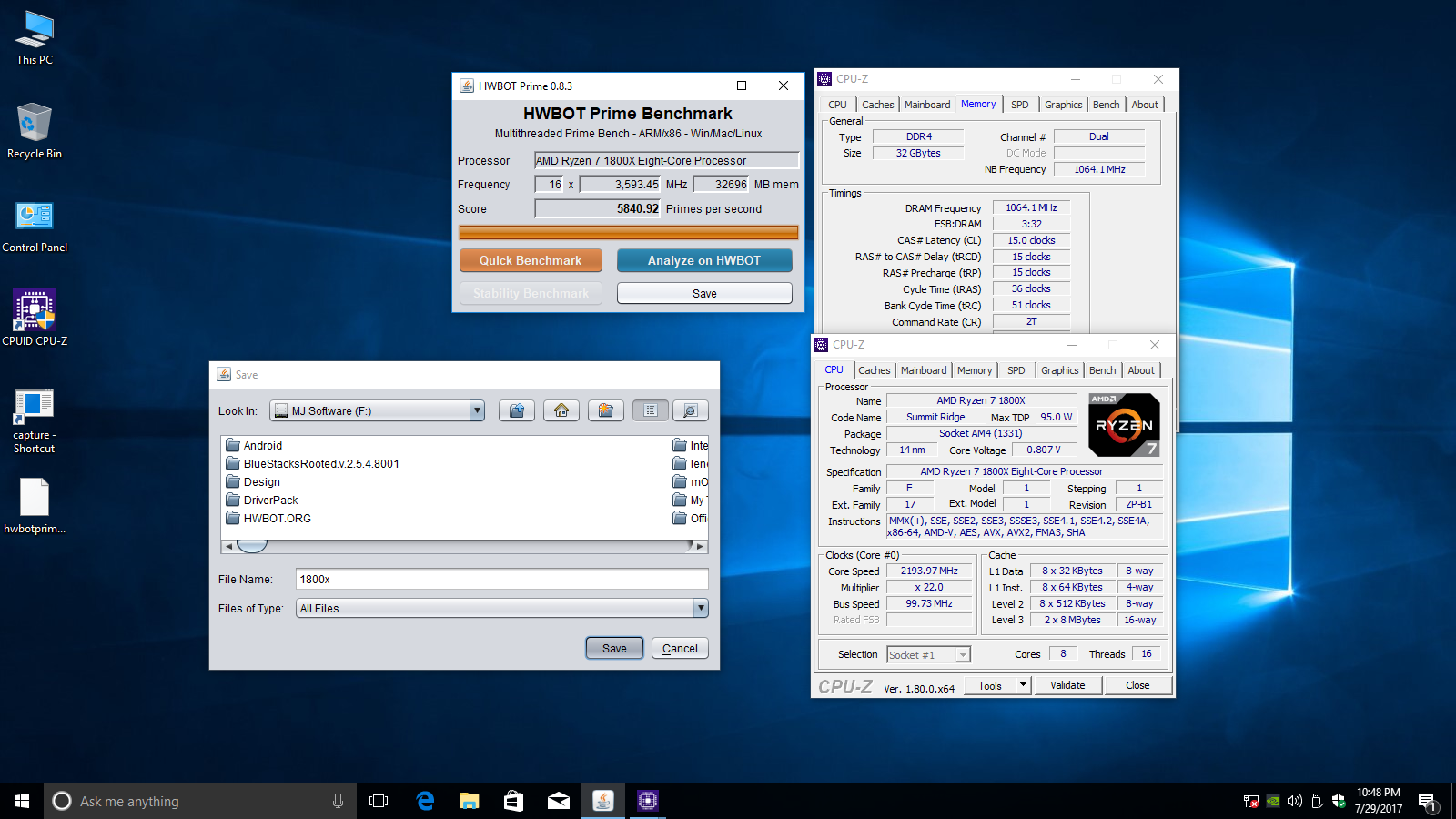Switch to the Java HWBOT Prime taskbar item

602,801
